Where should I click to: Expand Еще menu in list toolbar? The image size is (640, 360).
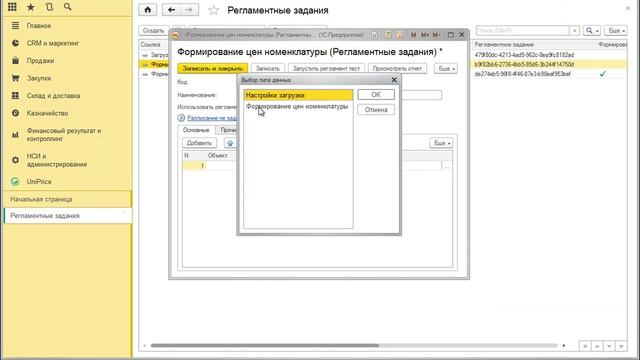pos(616,31)
